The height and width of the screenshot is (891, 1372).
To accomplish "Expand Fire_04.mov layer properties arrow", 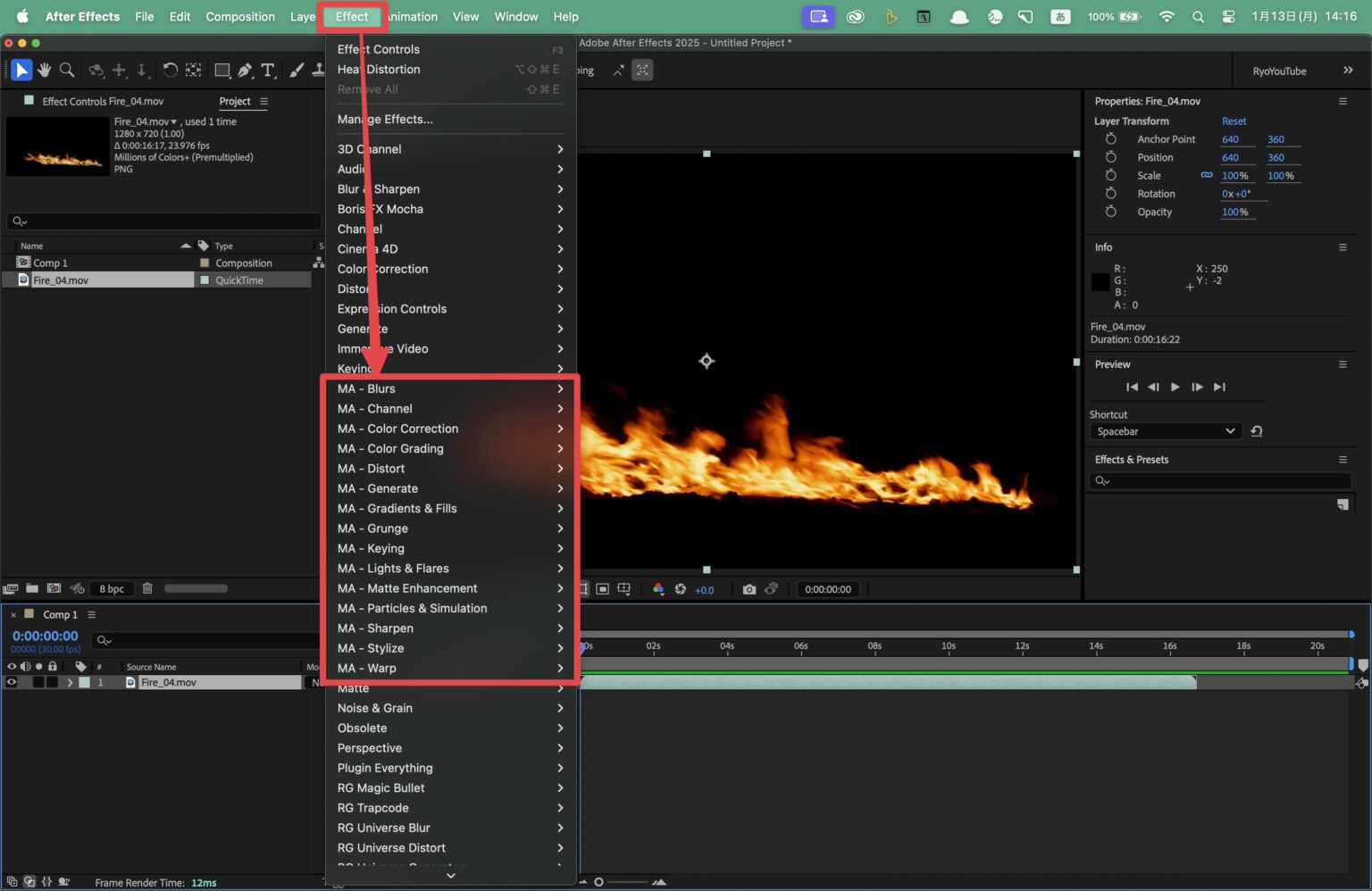I will click(70, 682).
